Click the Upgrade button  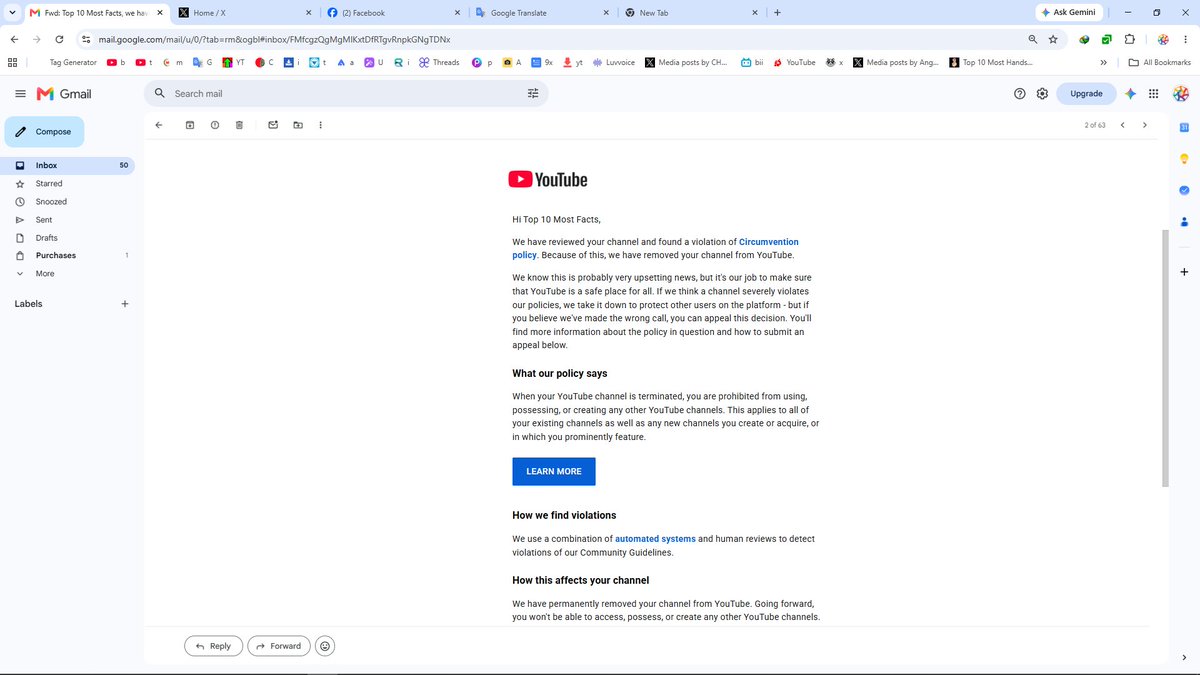1086,93
